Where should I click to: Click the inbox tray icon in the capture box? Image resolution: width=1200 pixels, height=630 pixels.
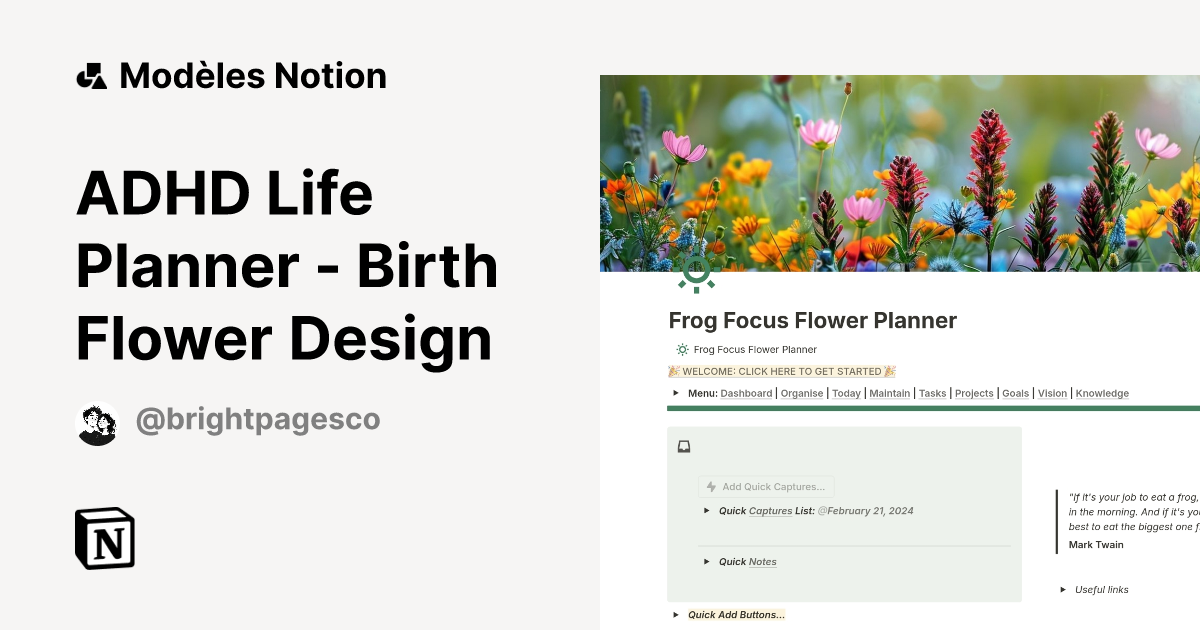click(x=684, y=446)
